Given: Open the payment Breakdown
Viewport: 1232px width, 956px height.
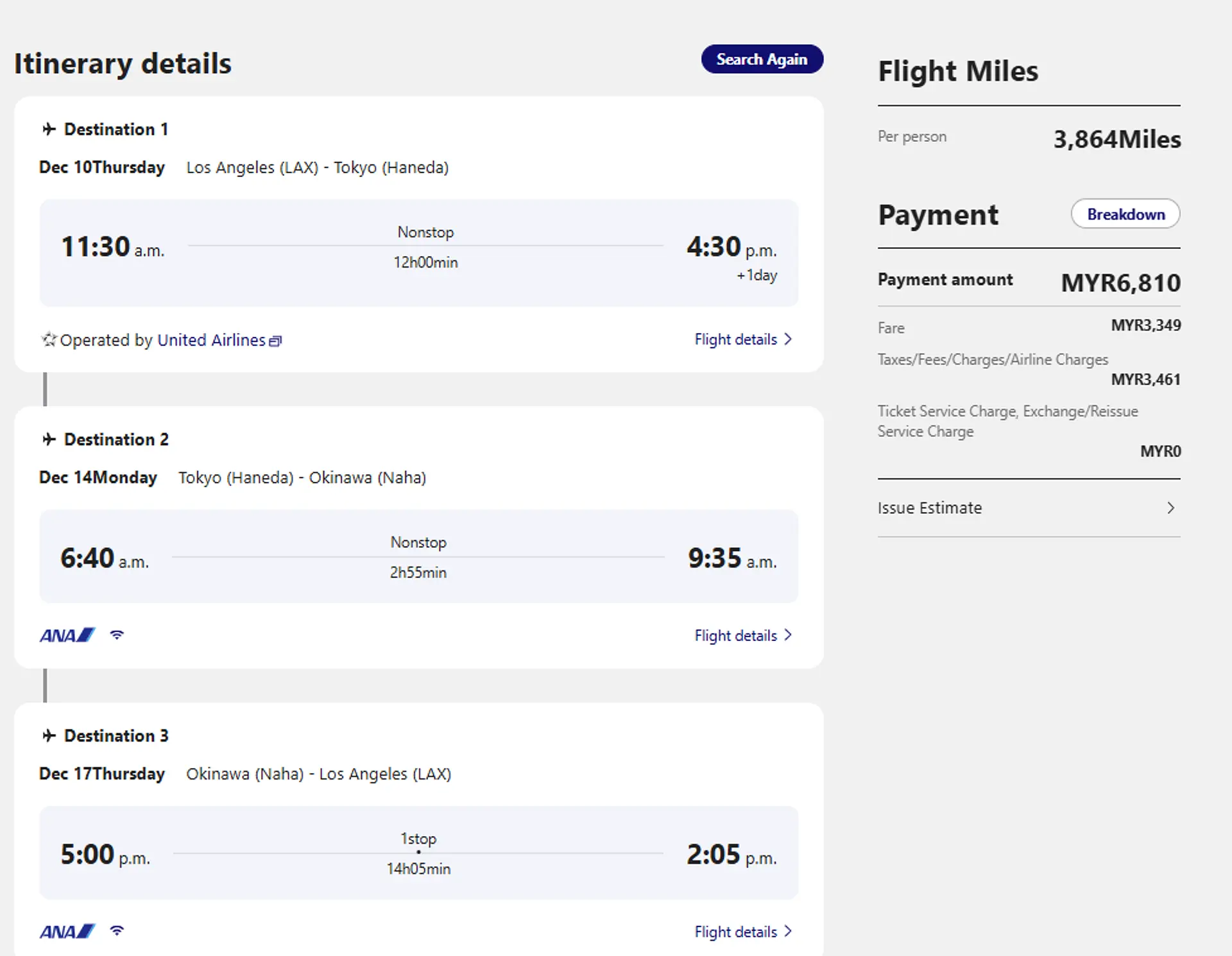Looking at the screenshot, I should coord(1125,214).
